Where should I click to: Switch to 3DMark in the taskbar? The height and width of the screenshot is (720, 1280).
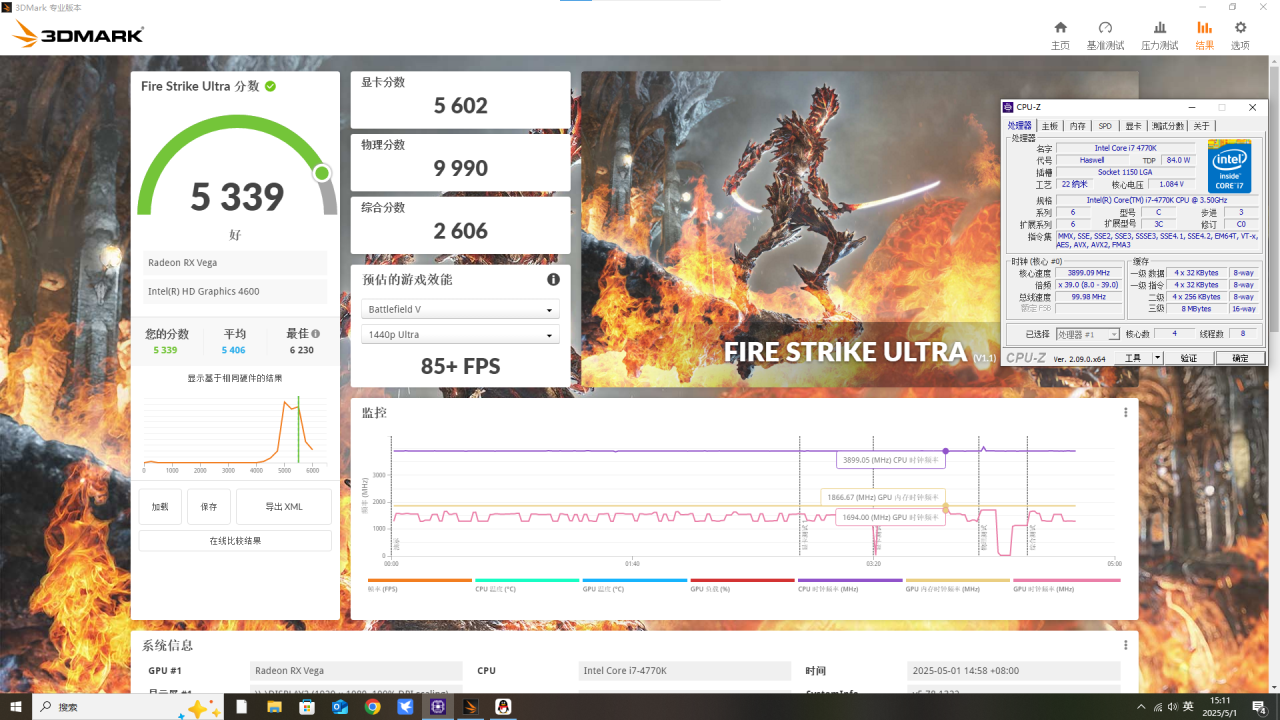click(x=471, y=707)
